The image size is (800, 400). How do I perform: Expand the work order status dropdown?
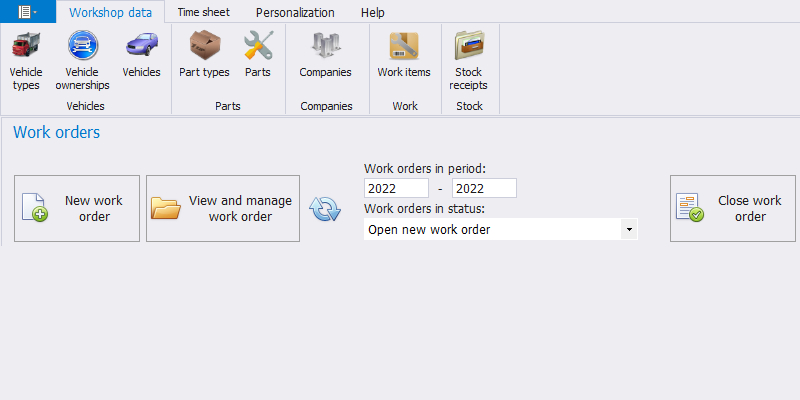click(x=629, y=230)
